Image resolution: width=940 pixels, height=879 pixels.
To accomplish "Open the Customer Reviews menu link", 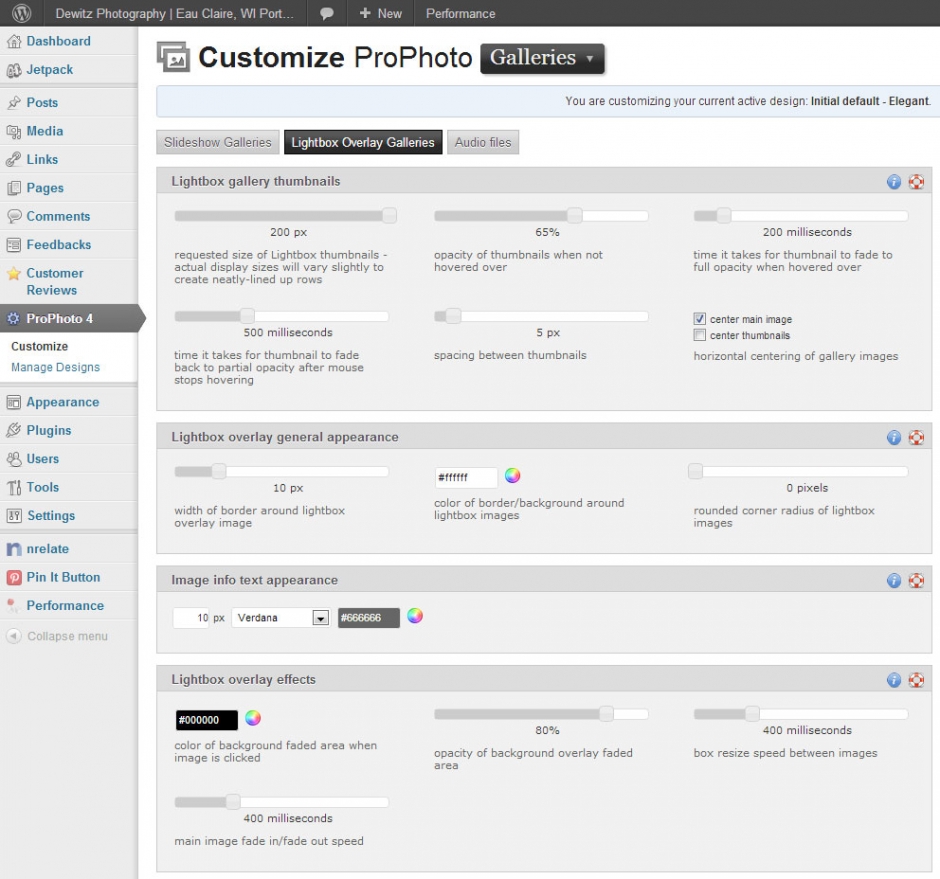I will pyautogui.click(x=55, y=282).
